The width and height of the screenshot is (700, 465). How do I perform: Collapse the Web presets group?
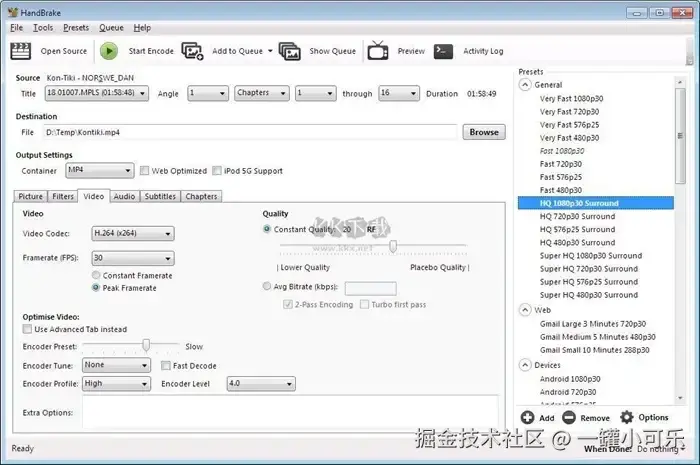tap(525, 310)
